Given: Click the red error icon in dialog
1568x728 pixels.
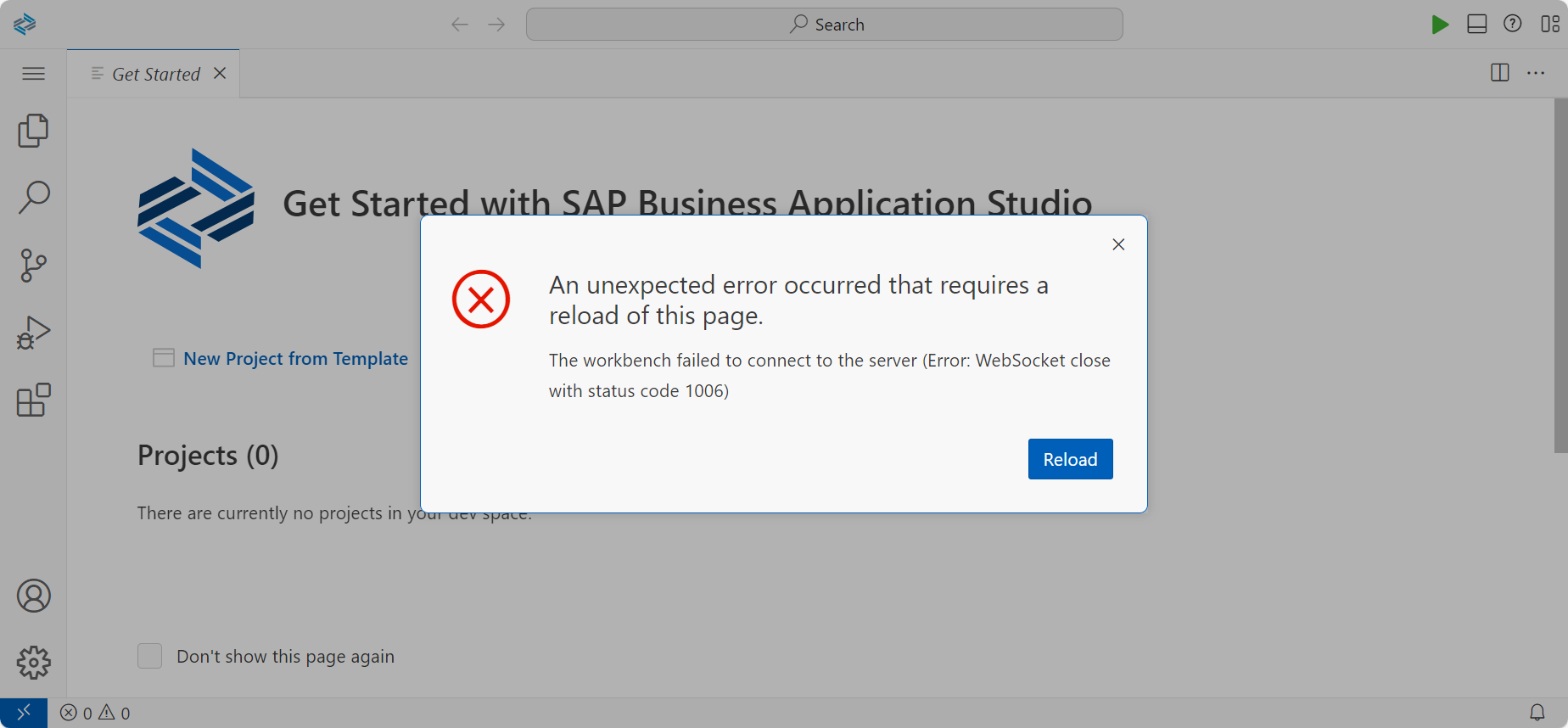Looking at the screenshot, I should click(480, 300).
